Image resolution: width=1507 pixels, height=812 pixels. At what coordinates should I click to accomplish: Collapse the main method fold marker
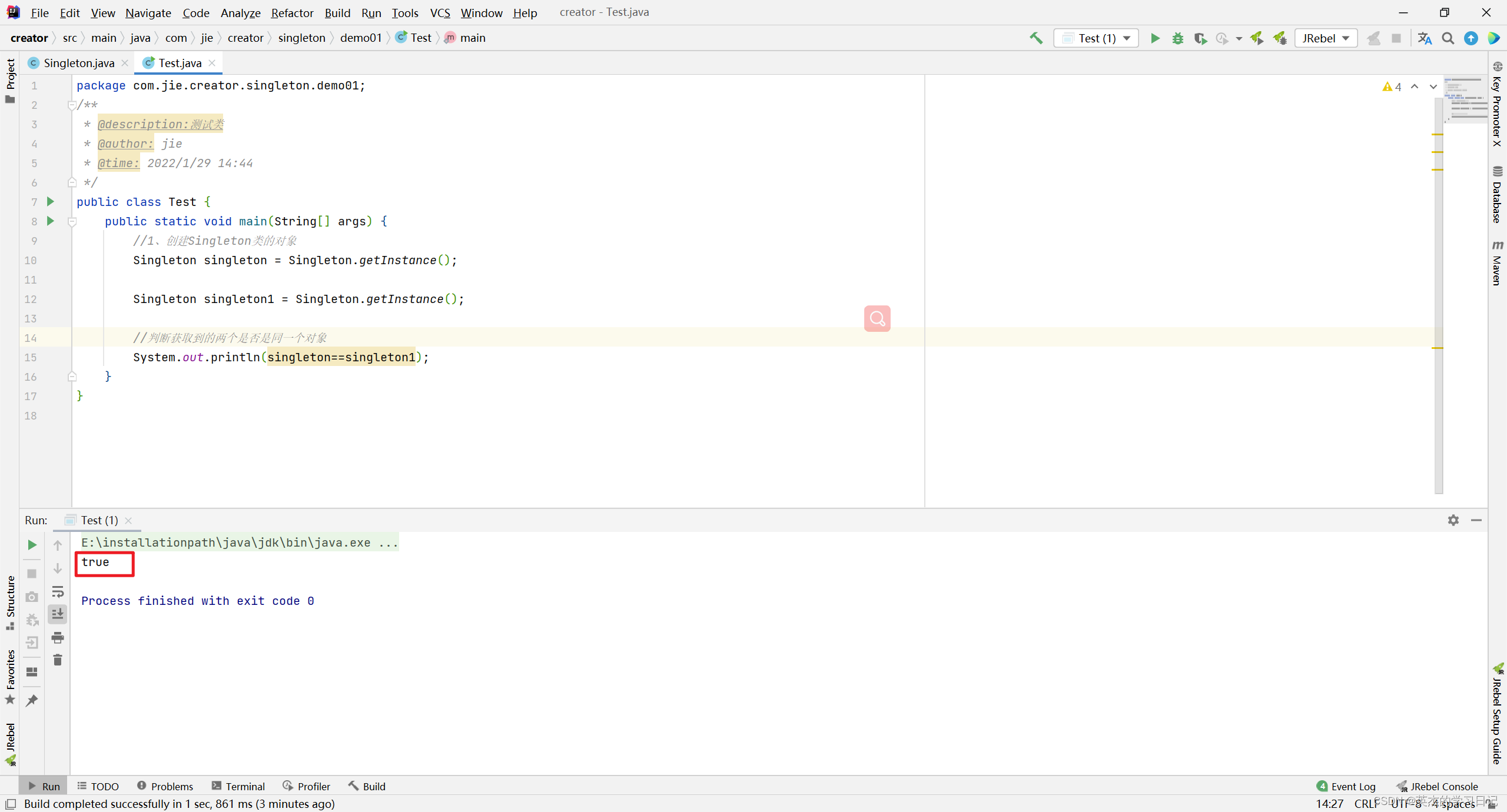coord(72,222)
